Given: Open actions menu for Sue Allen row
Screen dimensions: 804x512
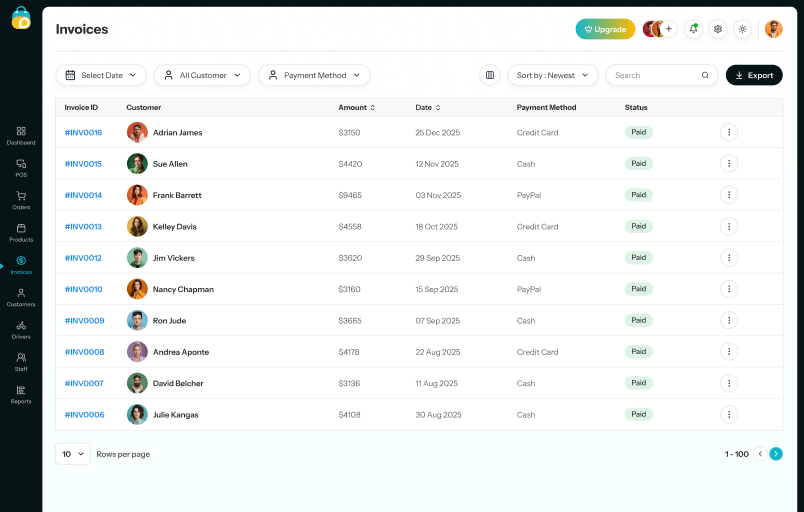Looking at the screenshot, I should point(729,163).
